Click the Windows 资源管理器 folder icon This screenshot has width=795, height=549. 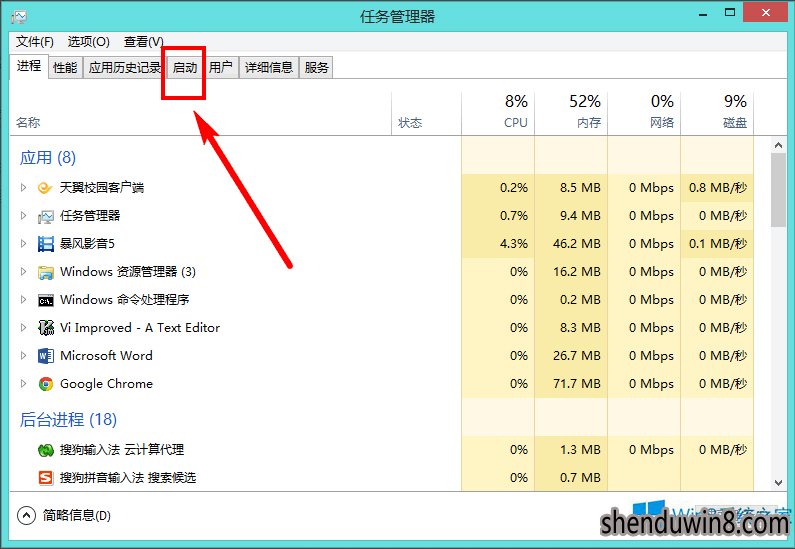[46, 272]
